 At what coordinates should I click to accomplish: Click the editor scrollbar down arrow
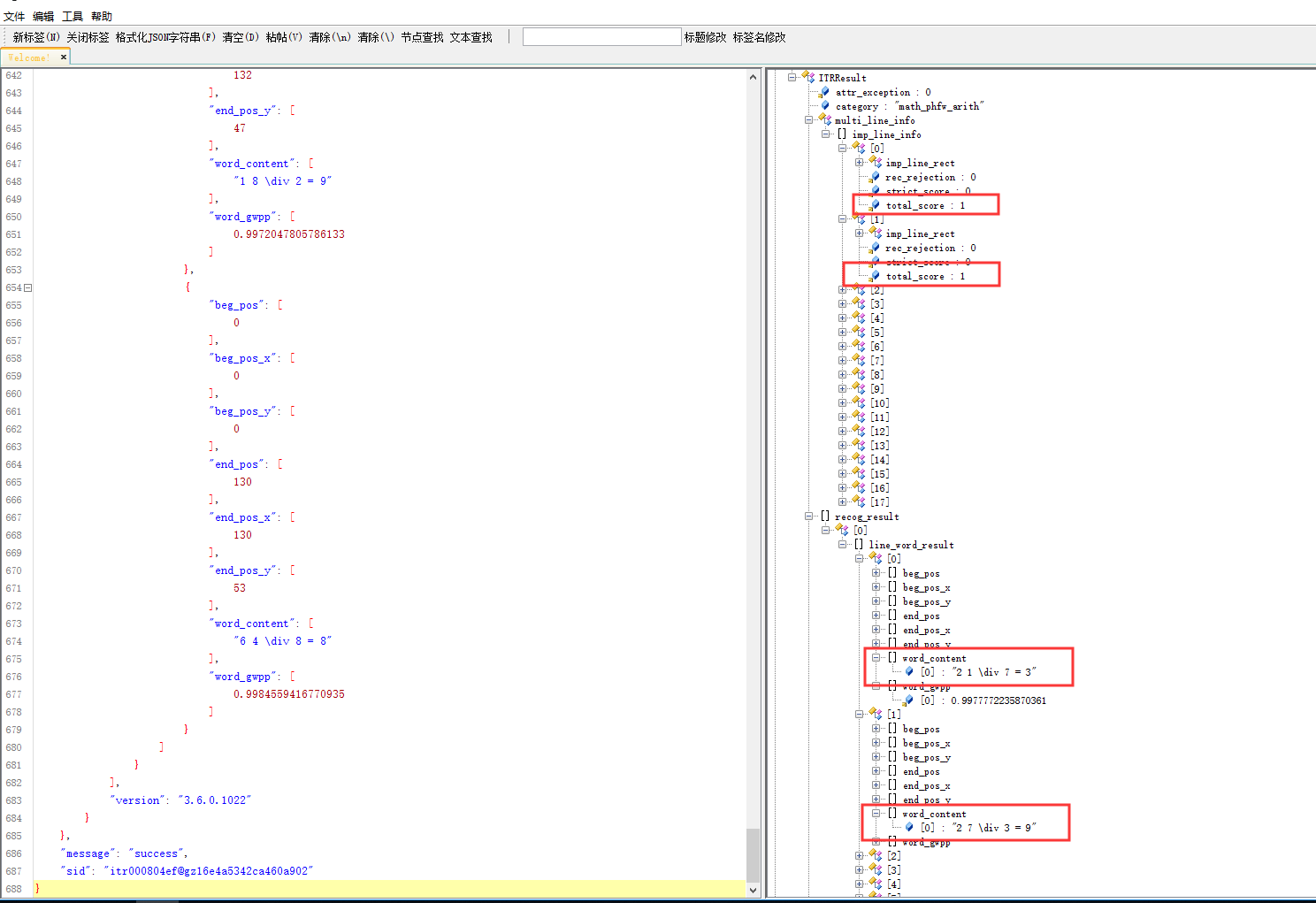click(753, 890)
